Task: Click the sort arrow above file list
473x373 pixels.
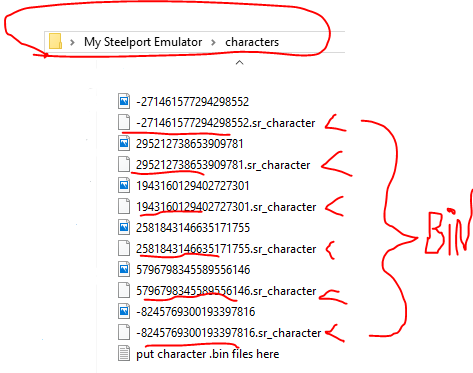Action: click(239, 62)
